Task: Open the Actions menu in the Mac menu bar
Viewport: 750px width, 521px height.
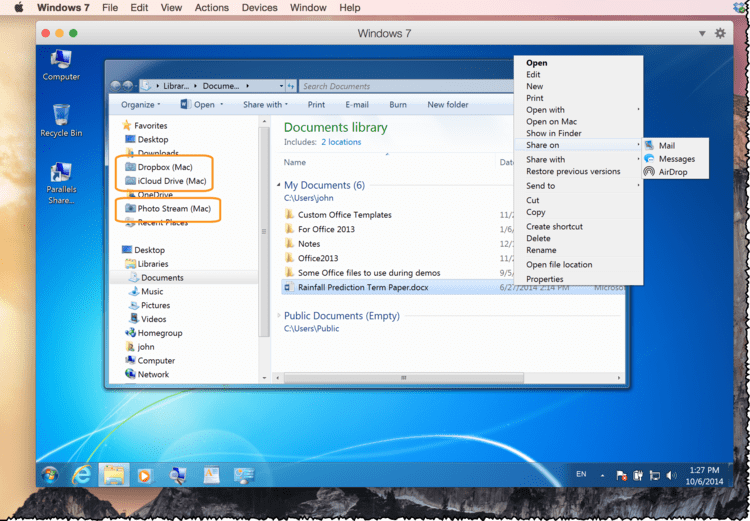Action: click(212, 8)
